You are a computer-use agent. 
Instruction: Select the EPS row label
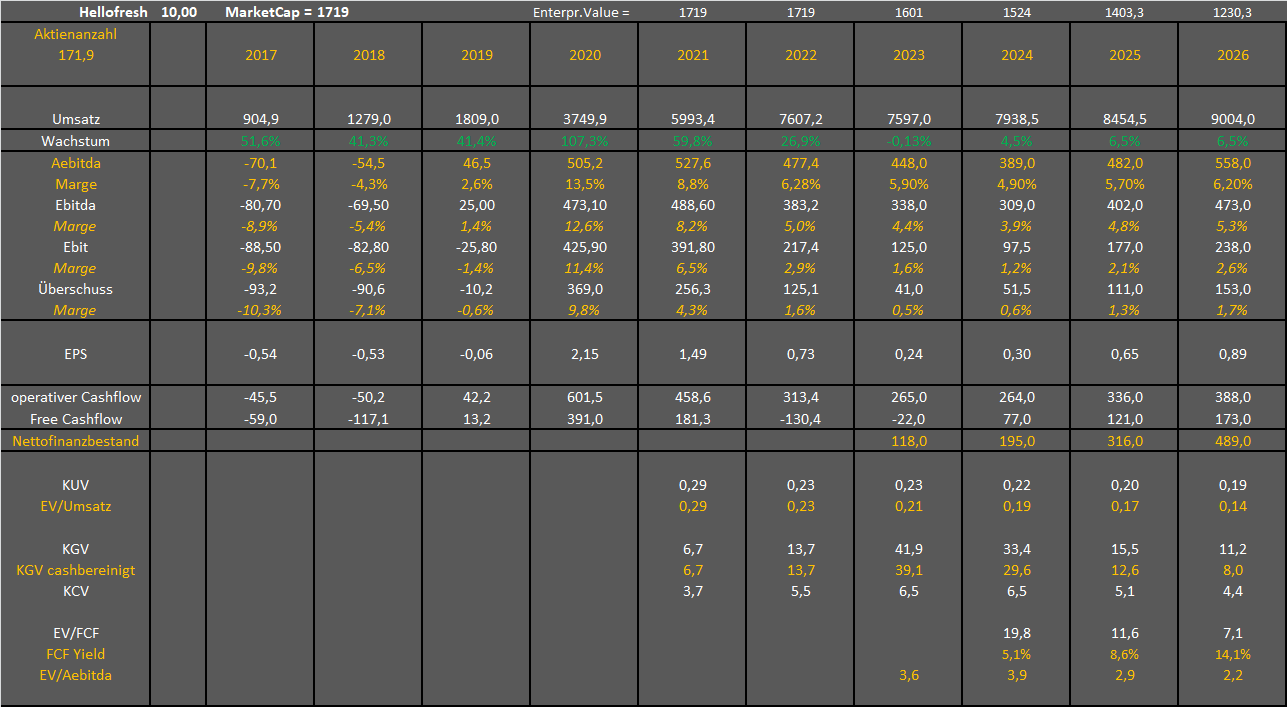76,354
